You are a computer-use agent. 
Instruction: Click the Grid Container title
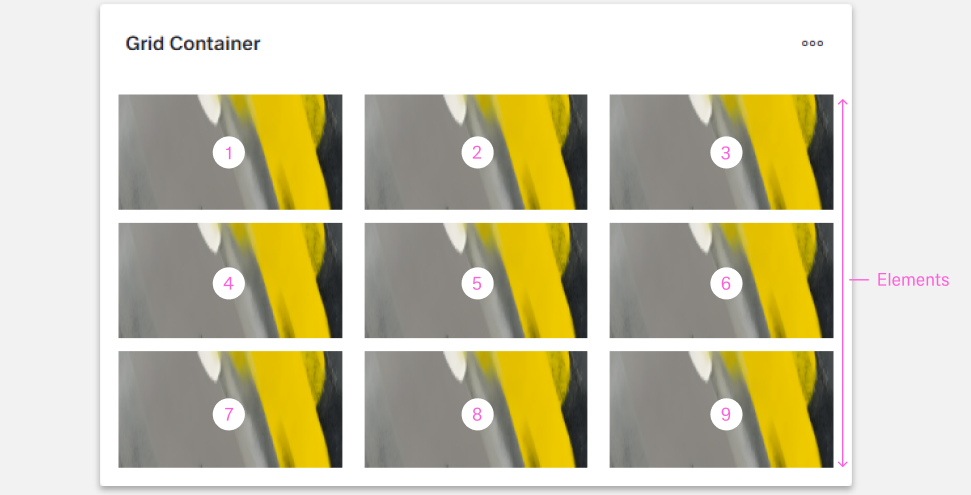point(193,43)
